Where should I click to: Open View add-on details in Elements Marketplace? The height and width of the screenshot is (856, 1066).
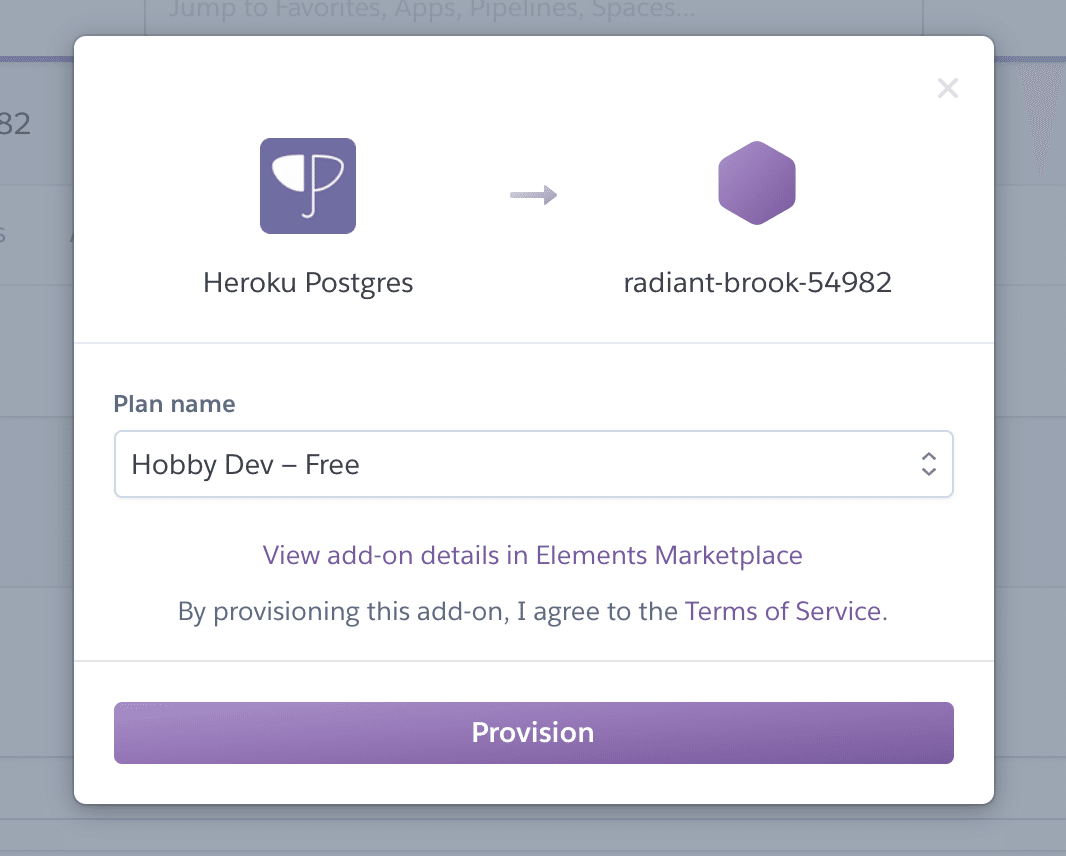[x=532, y=555]
